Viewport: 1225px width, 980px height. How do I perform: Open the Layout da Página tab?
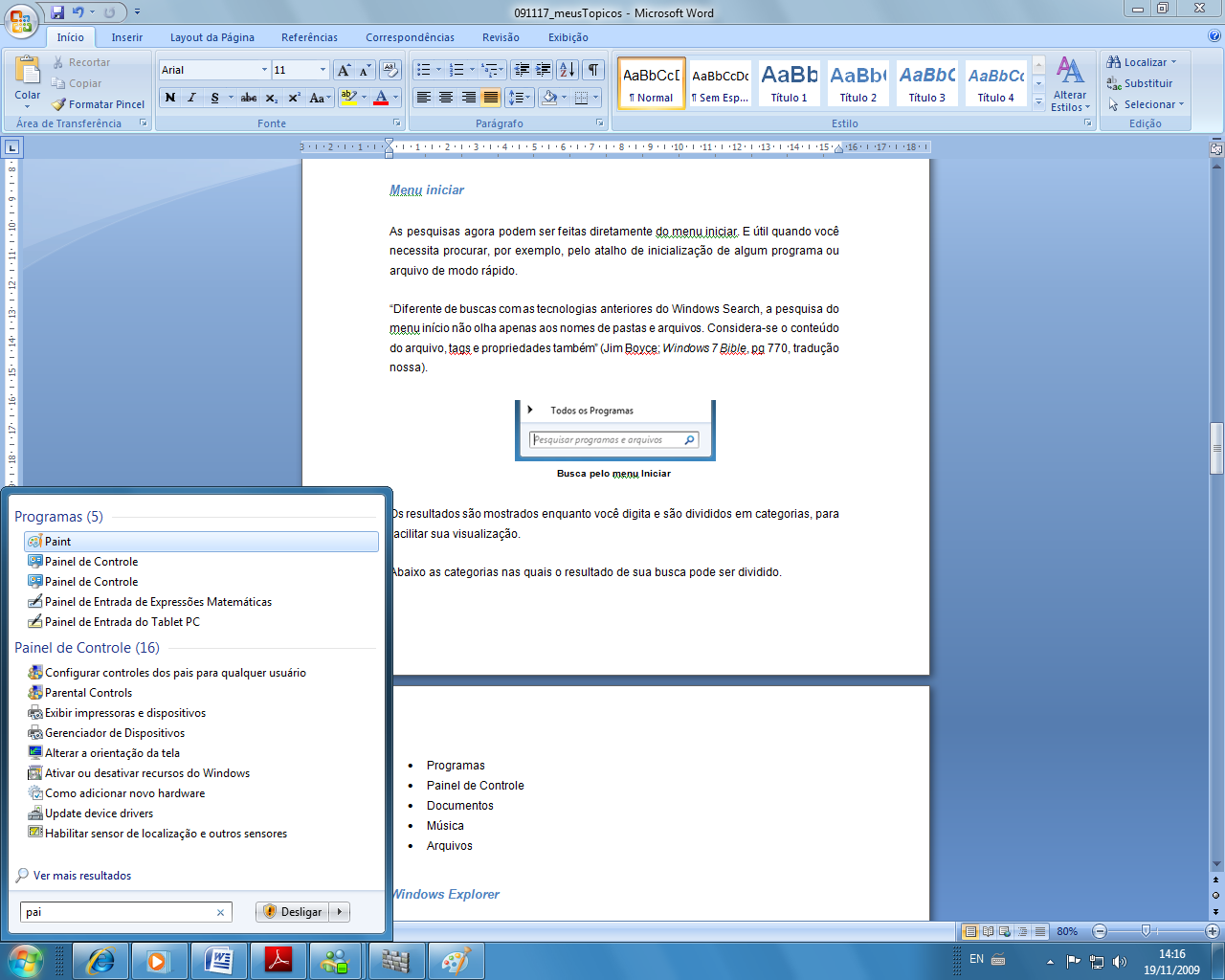coord(212,37)
